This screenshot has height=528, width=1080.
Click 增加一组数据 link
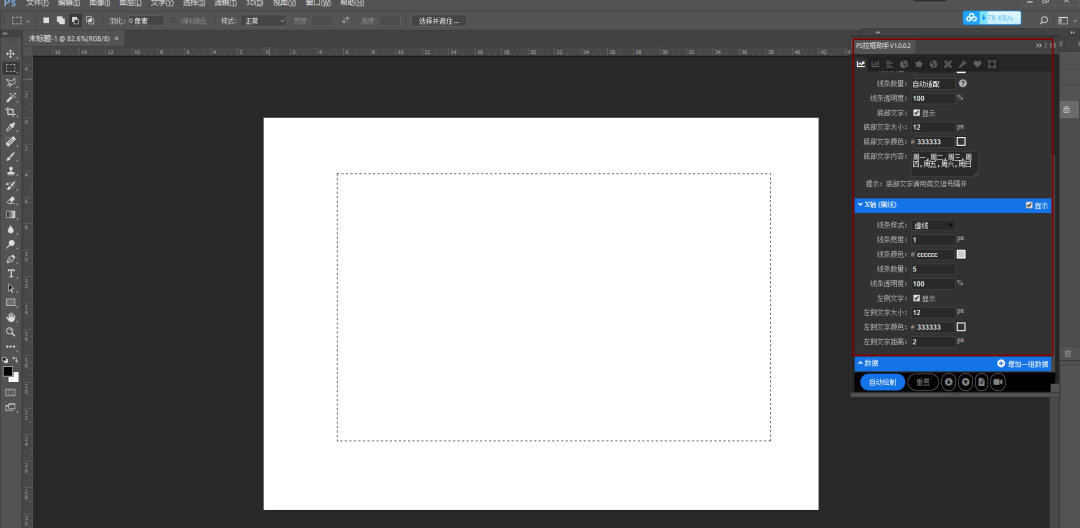1022,363
